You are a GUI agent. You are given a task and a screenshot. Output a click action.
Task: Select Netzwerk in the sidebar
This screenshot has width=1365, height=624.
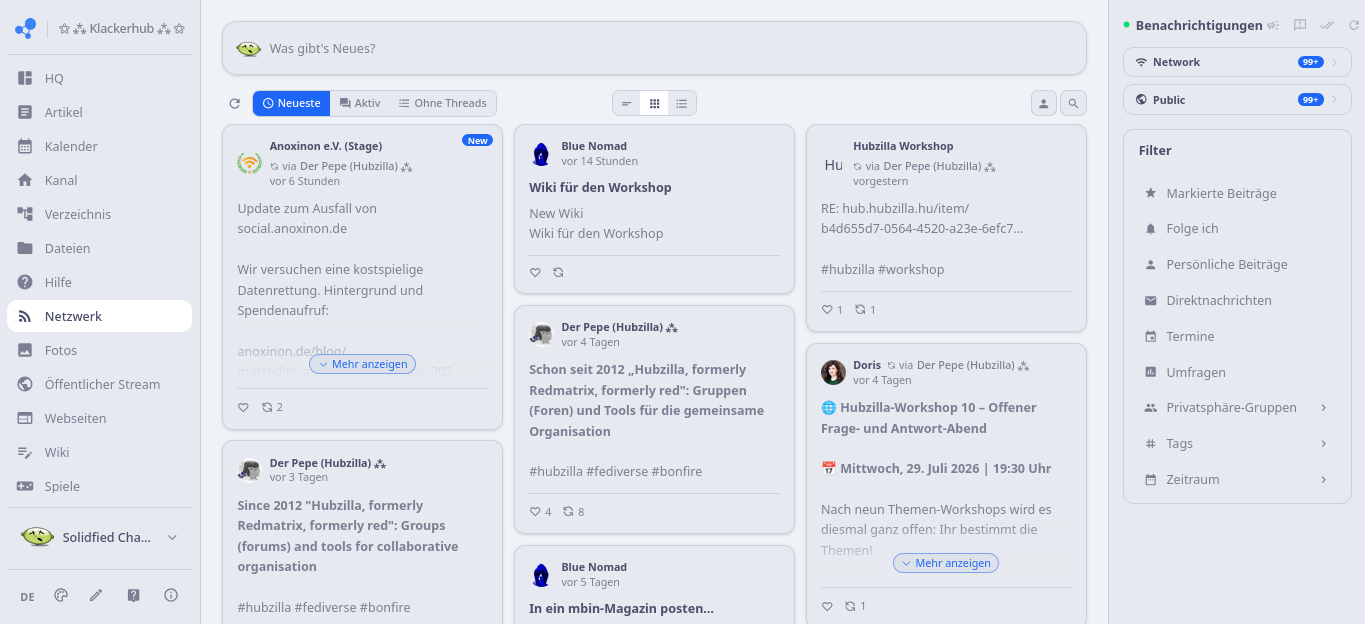[x=99, y=316]
